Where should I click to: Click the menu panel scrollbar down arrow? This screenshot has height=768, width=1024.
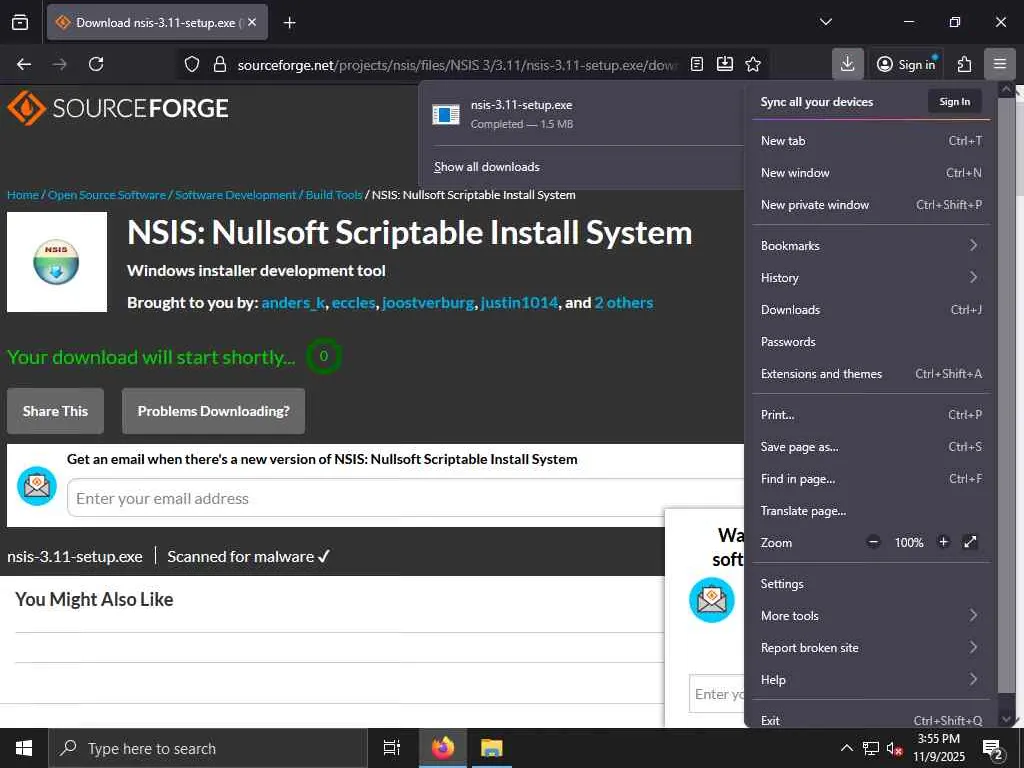tap(1006, 719)
